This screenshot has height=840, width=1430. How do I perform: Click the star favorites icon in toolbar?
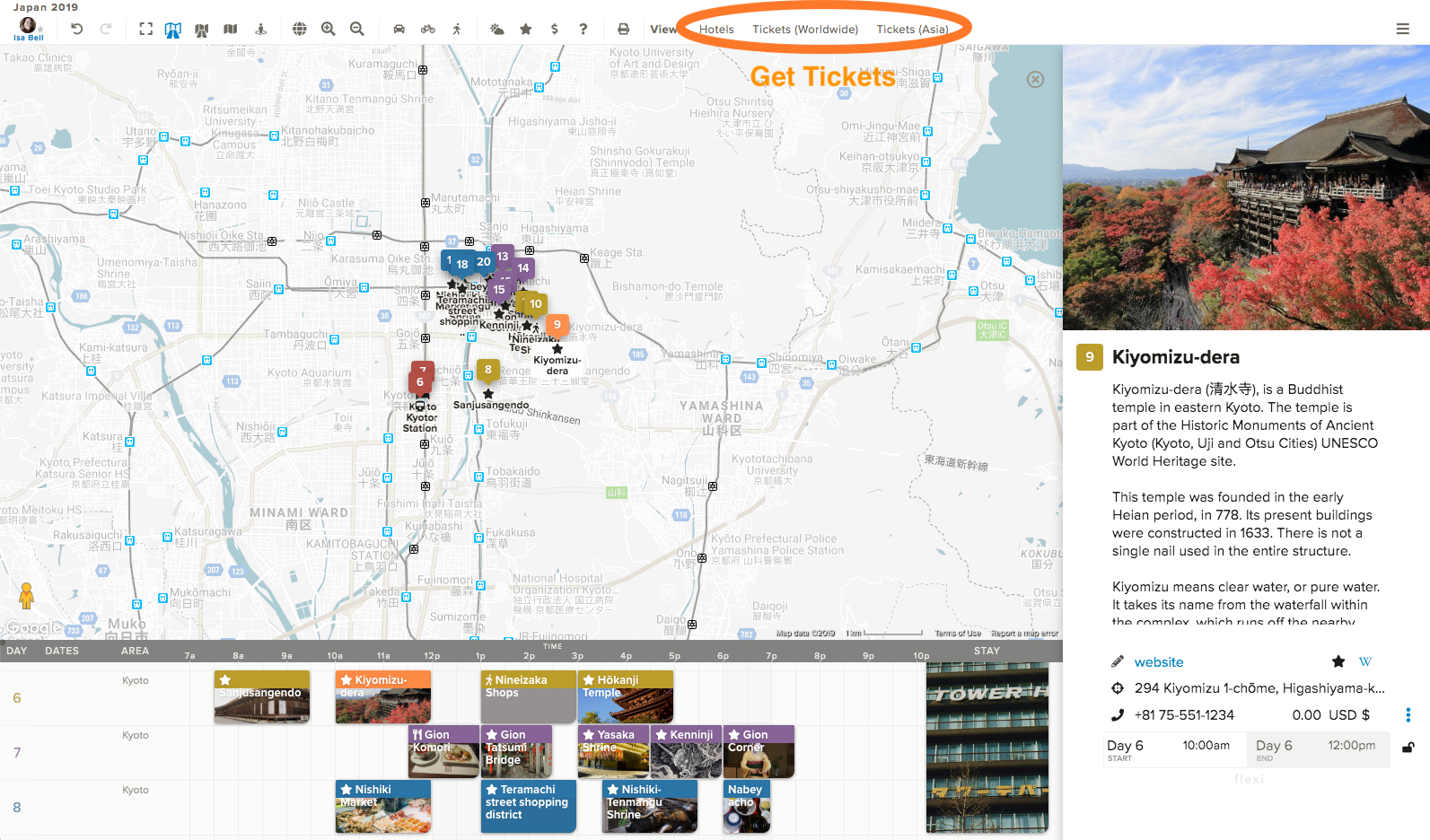point(526,29)
